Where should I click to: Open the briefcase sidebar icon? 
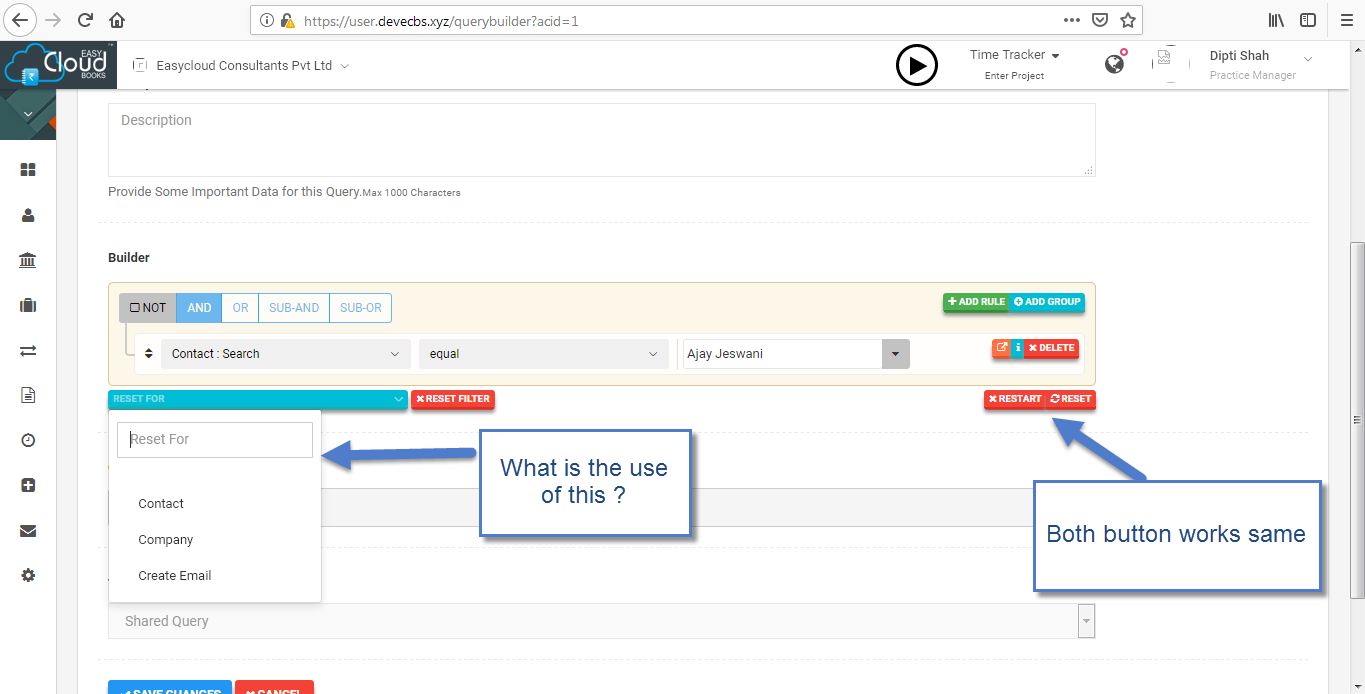pyautogui.click(x=28, y=305)
